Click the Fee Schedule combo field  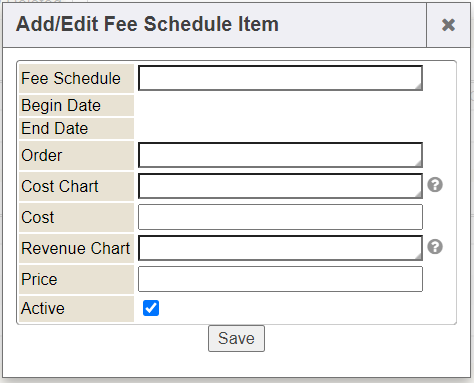(x=280, y=78)
